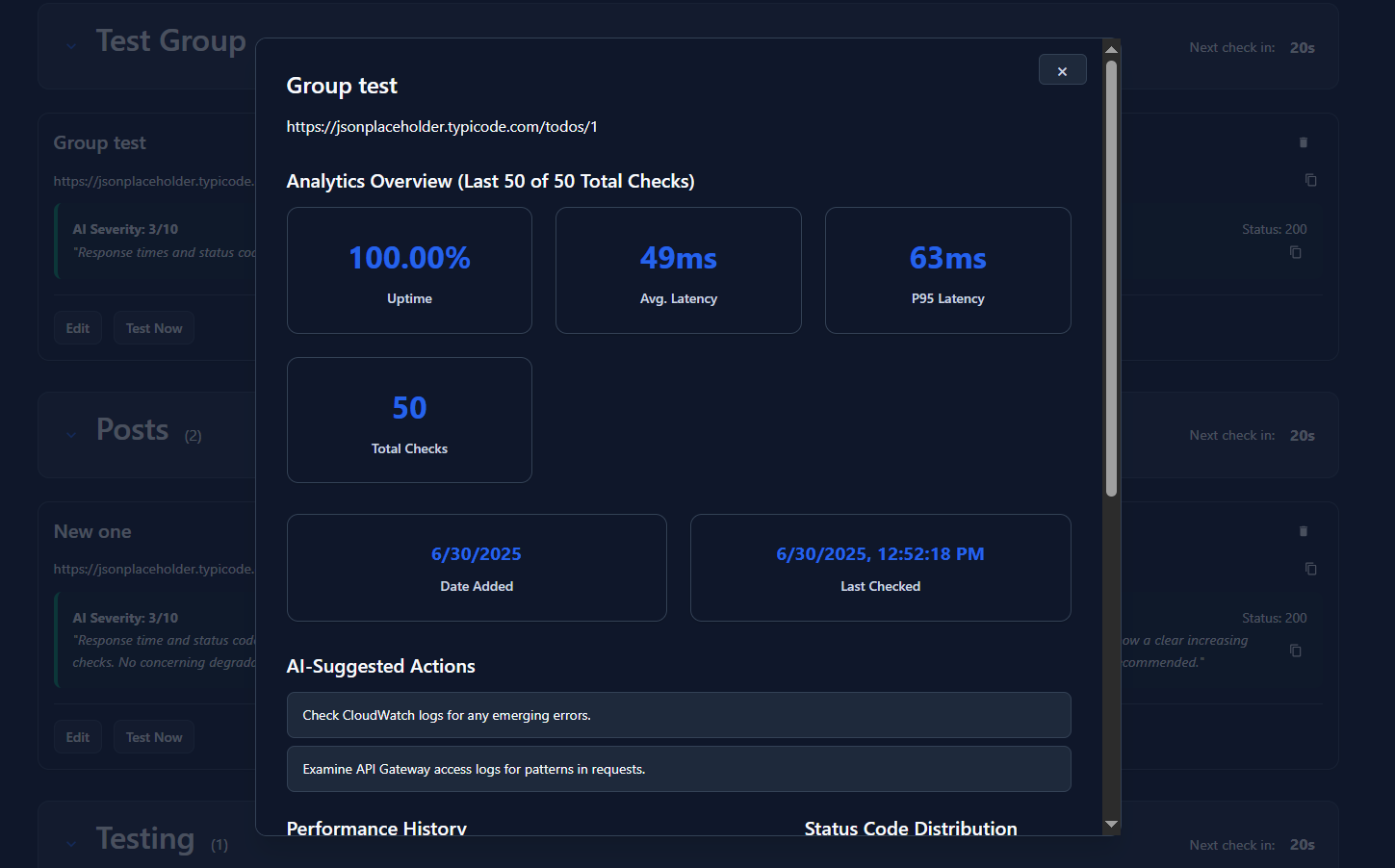
Task: Click the Testing section title
Action: [145, 838]
